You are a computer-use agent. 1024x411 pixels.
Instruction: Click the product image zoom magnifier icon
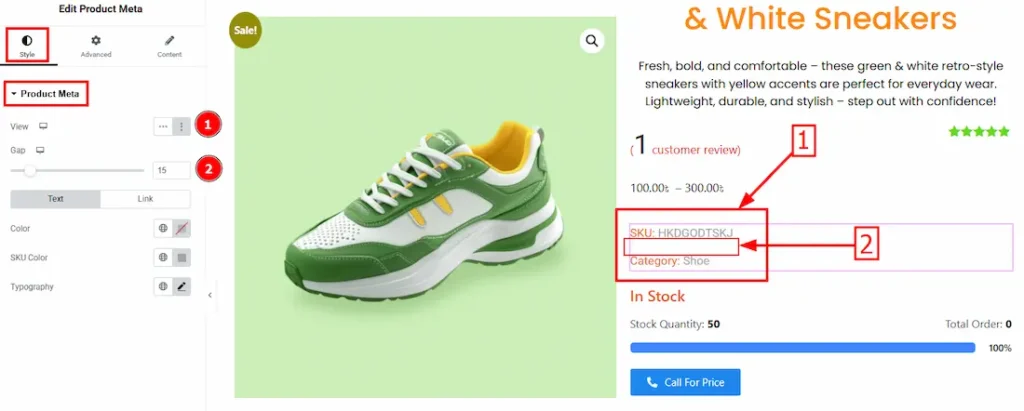pyautogui.click(x=592, y=41)
